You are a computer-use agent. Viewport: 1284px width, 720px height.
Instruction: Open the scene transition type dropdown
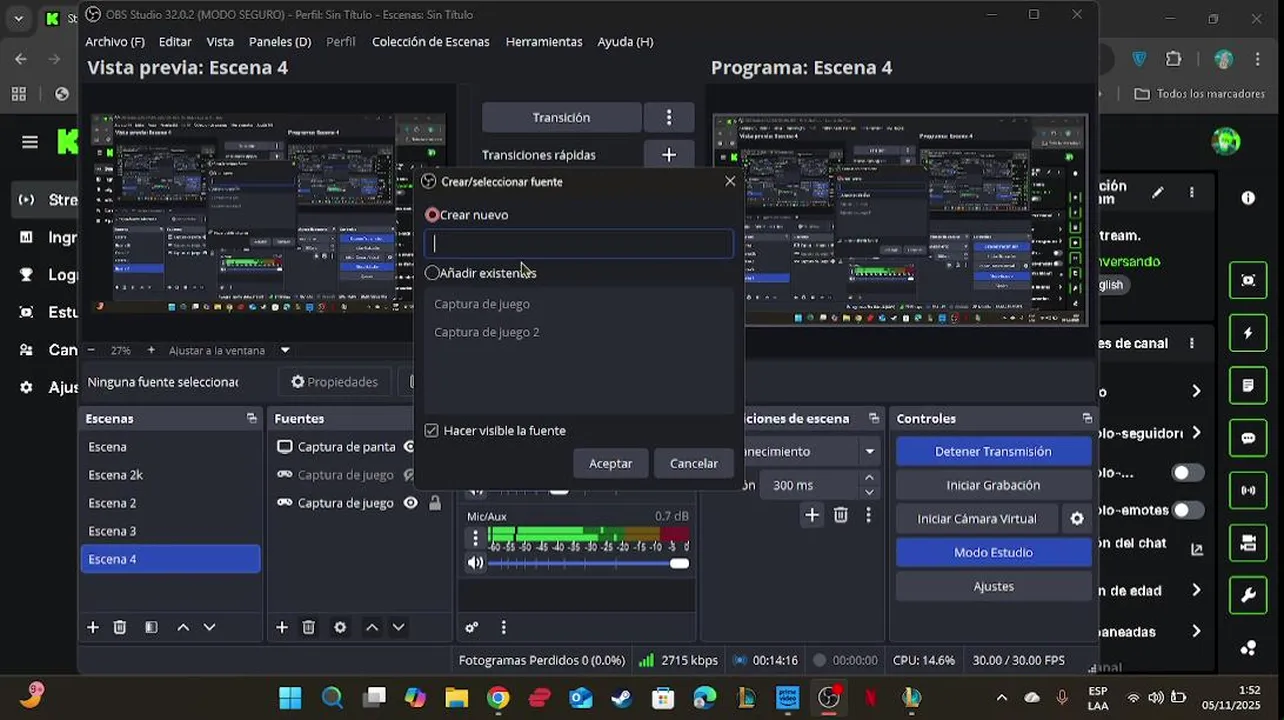tap(869, 452)
